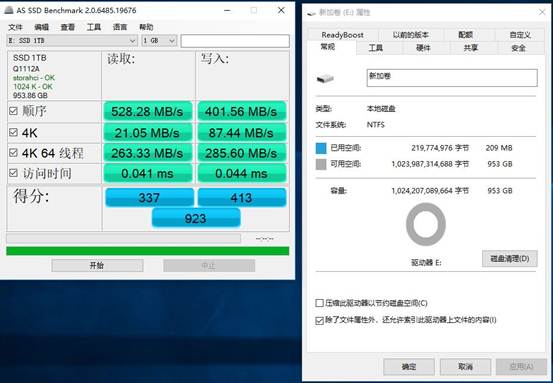Click the 21.05 MB/s 4K read result

tap(147, 133)
